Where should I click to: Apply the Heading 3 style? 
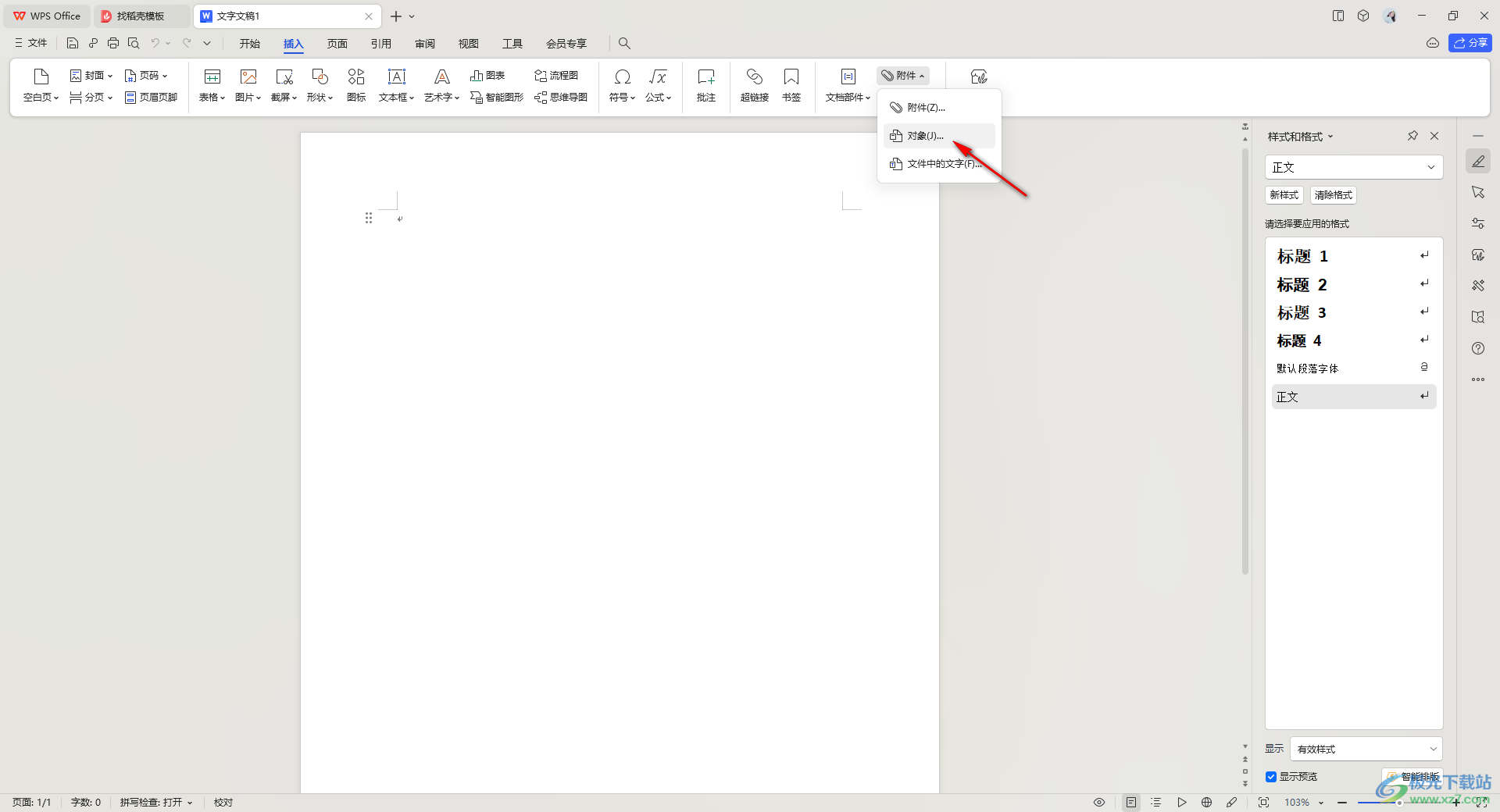pyautogui.click(x=1354, y=312)
